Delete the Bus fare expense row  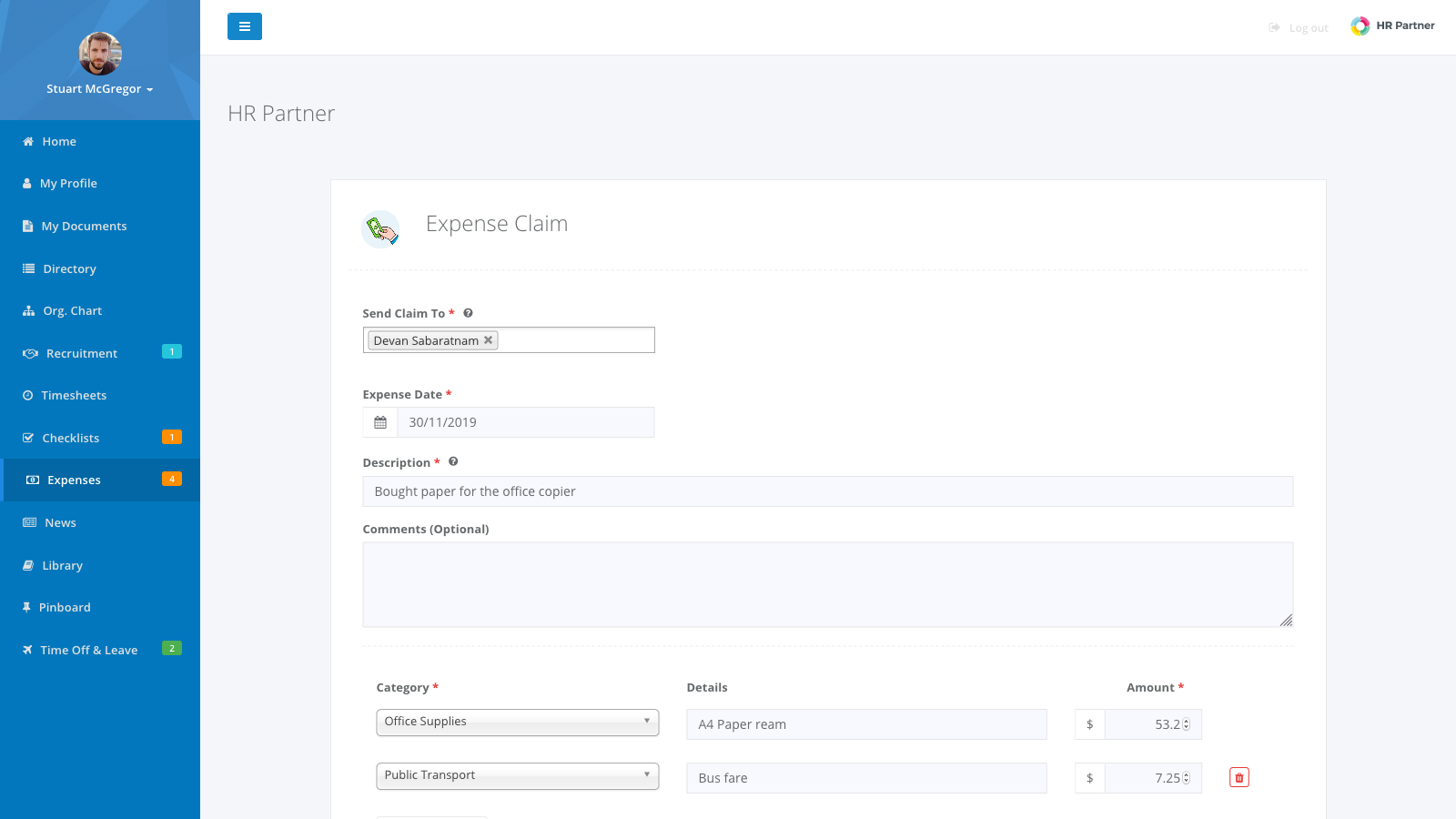(x=1239, y=777)
